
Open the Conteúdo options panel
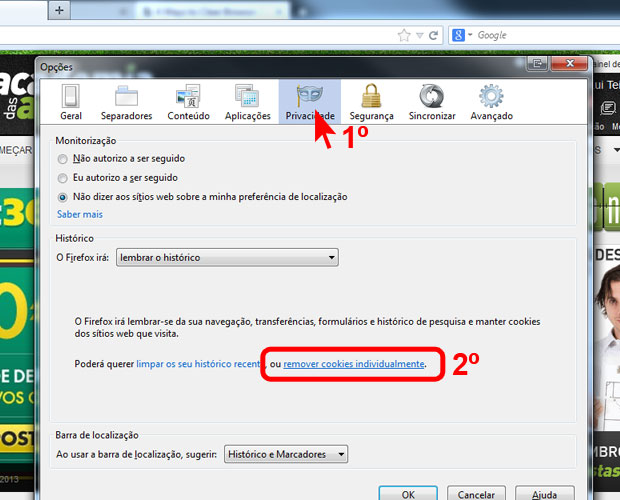(188, 102)
